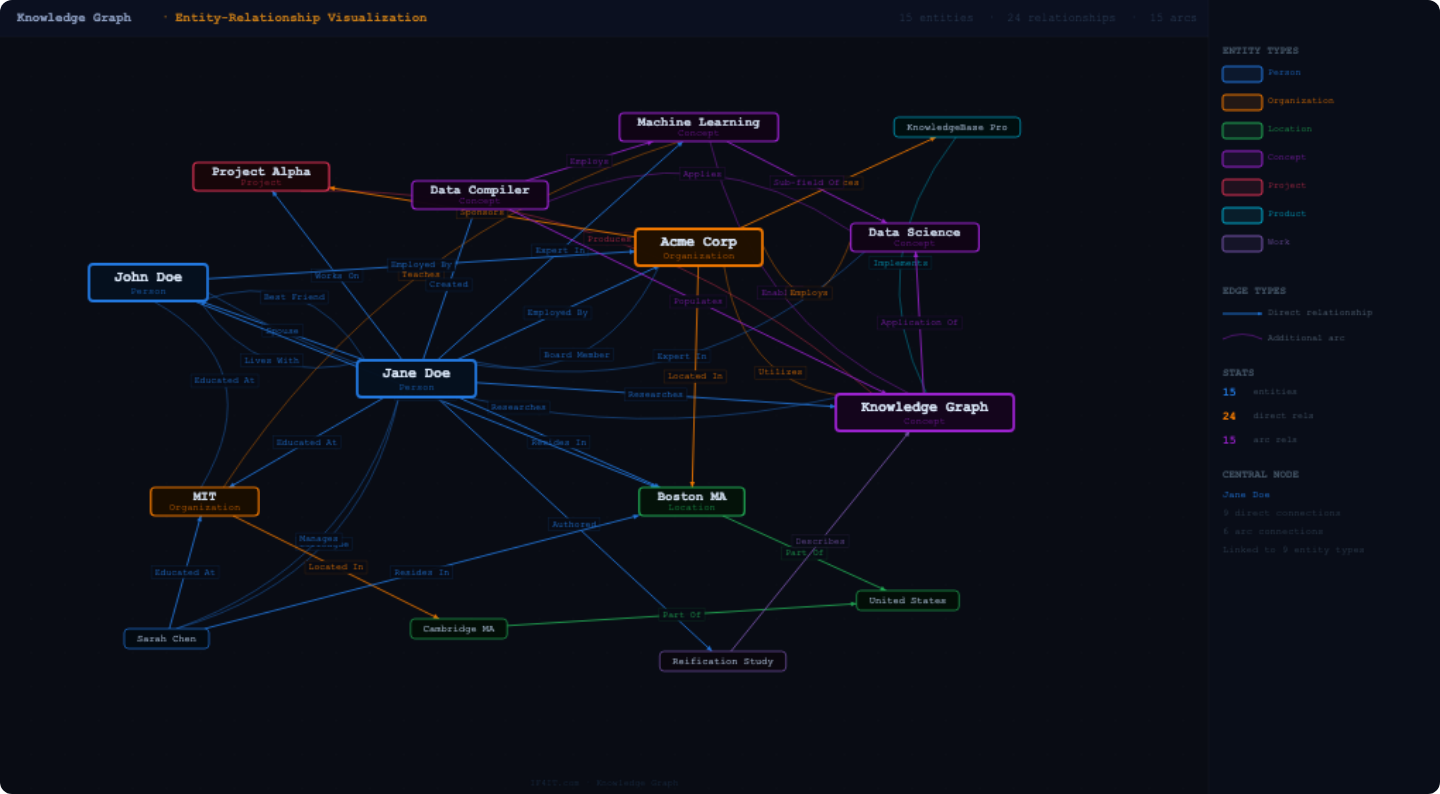Click the "Spouse" relationship edge label
This screenshot has width=1440, height=794.
pyautogui.click(x=282, y=331)
